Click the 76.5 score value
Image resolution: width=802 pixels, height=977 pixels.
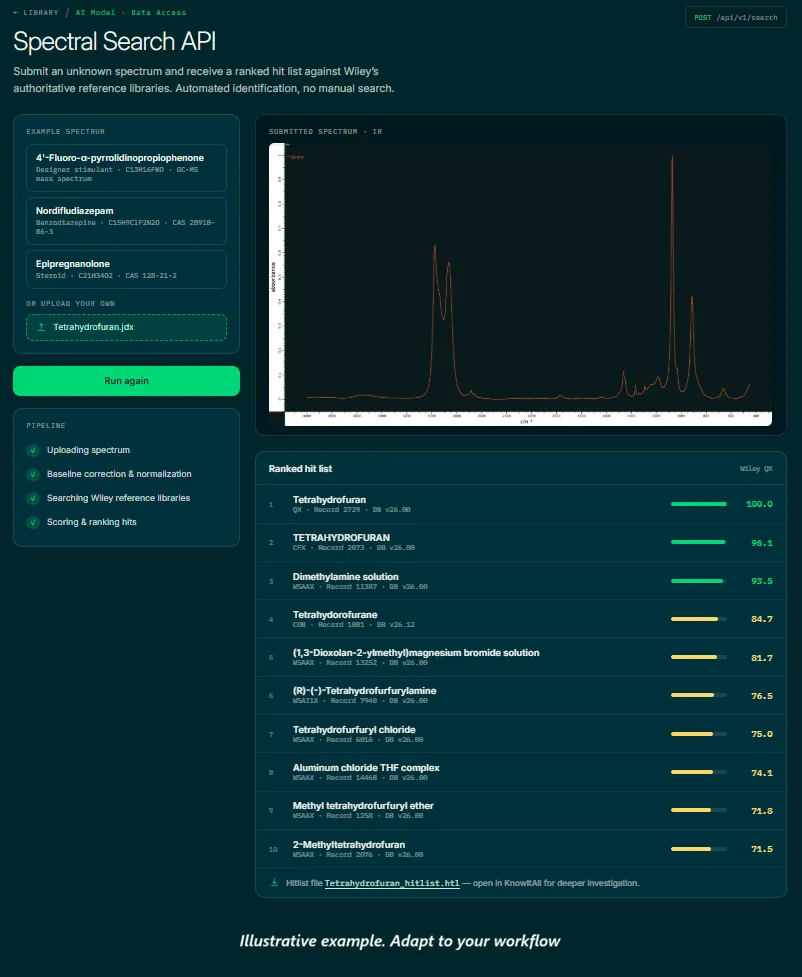click(761, 695)
